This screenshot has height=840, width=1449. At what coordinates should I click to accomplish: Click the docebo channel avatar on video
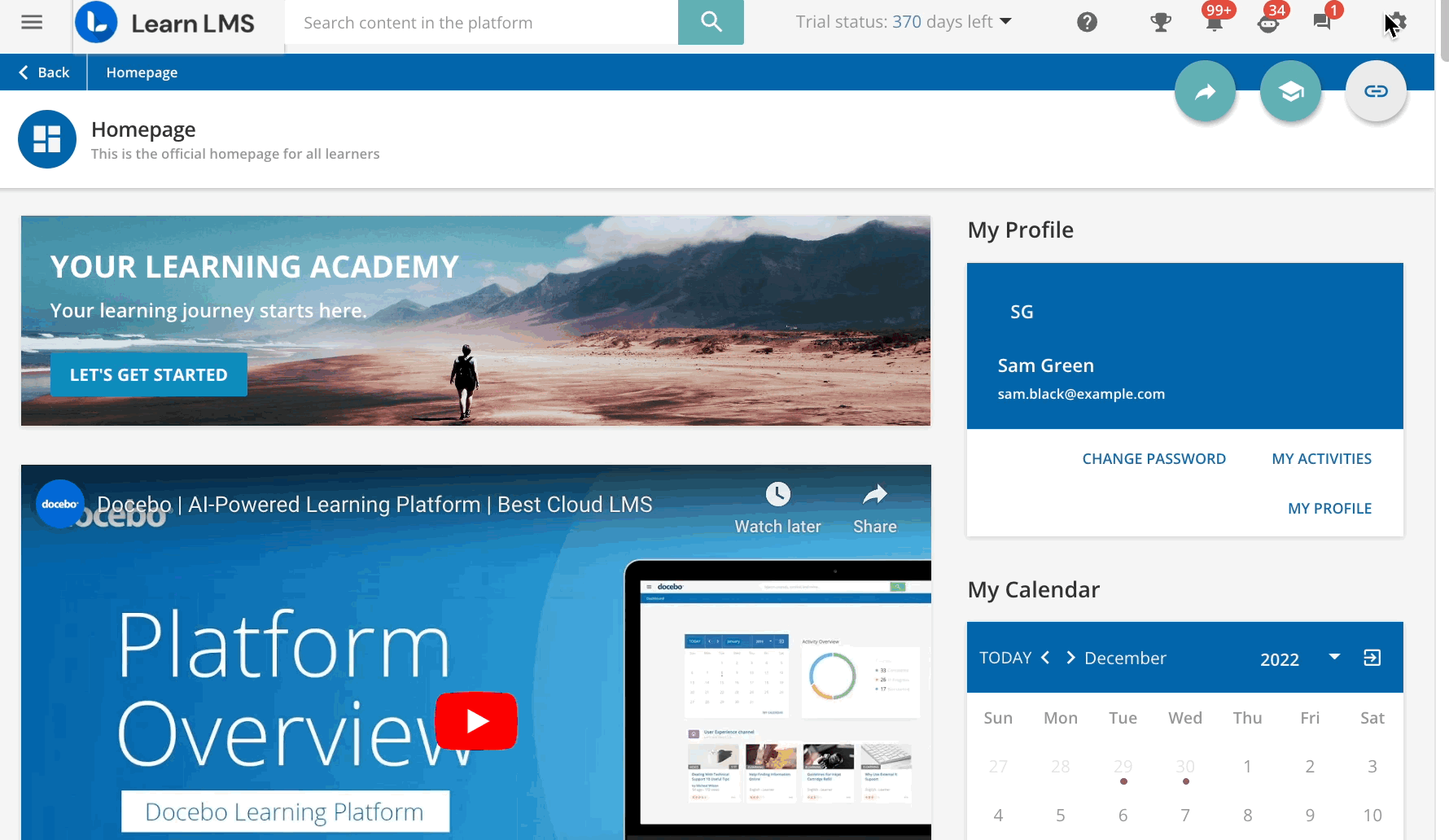(60, 504)
